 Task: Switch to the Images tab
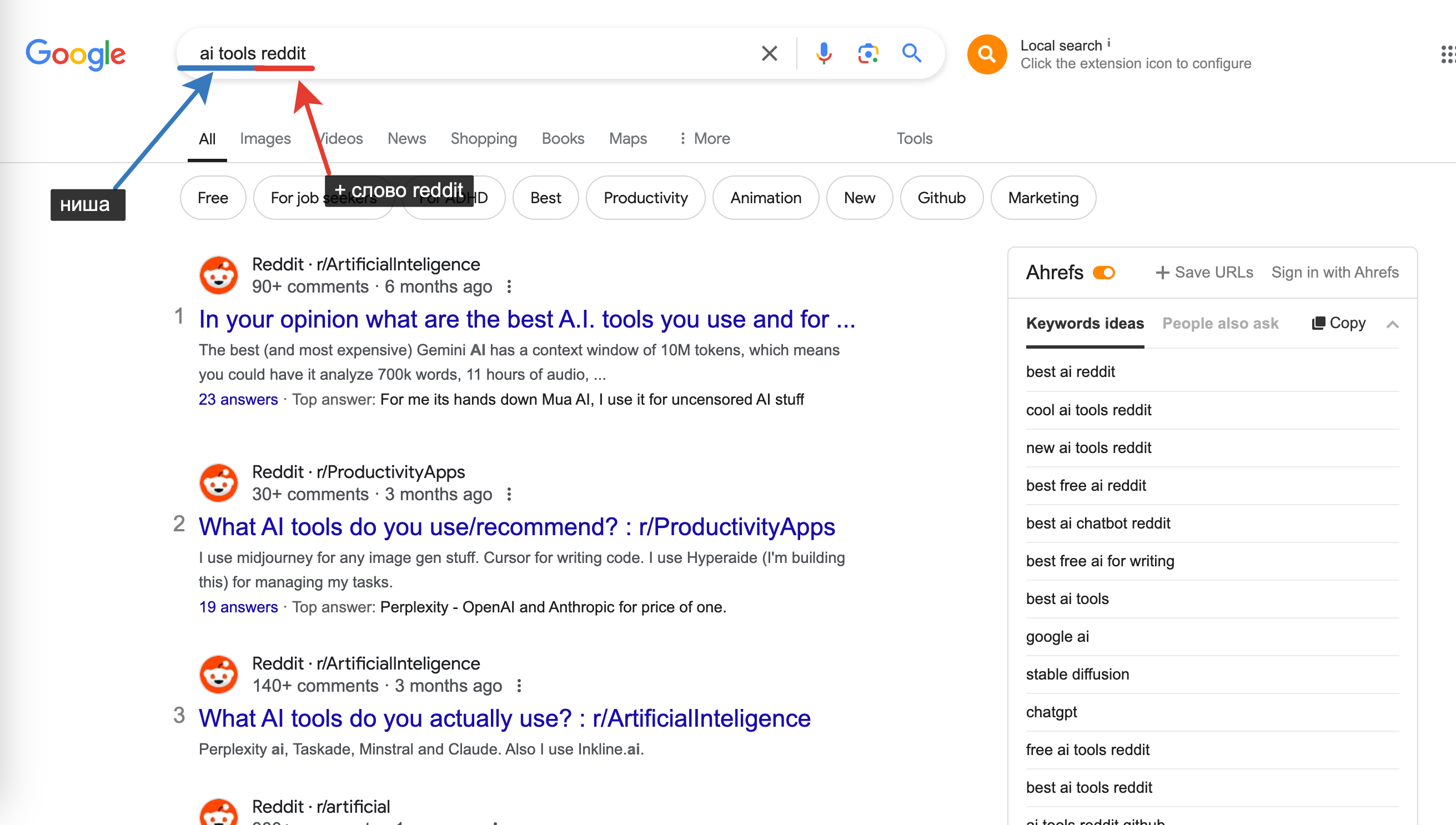265,138
